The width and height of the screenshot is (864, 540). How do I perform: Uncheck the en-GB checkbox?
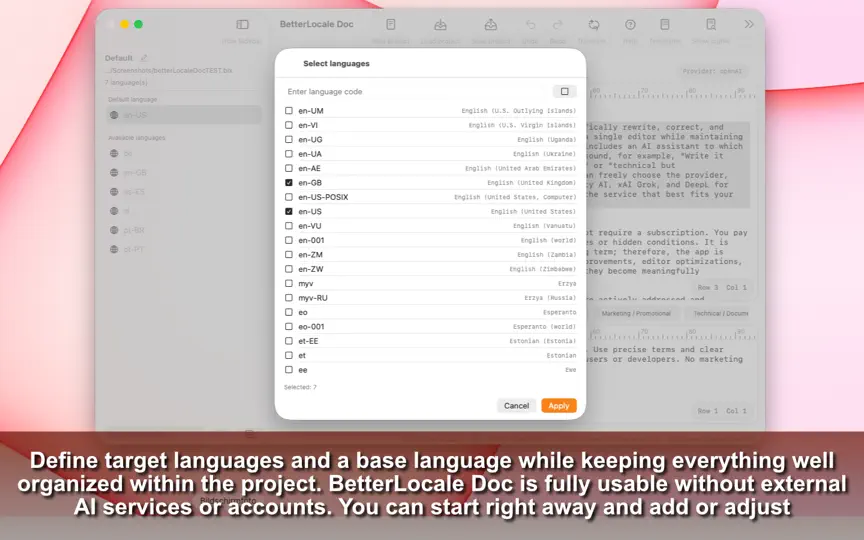point(289,182)
